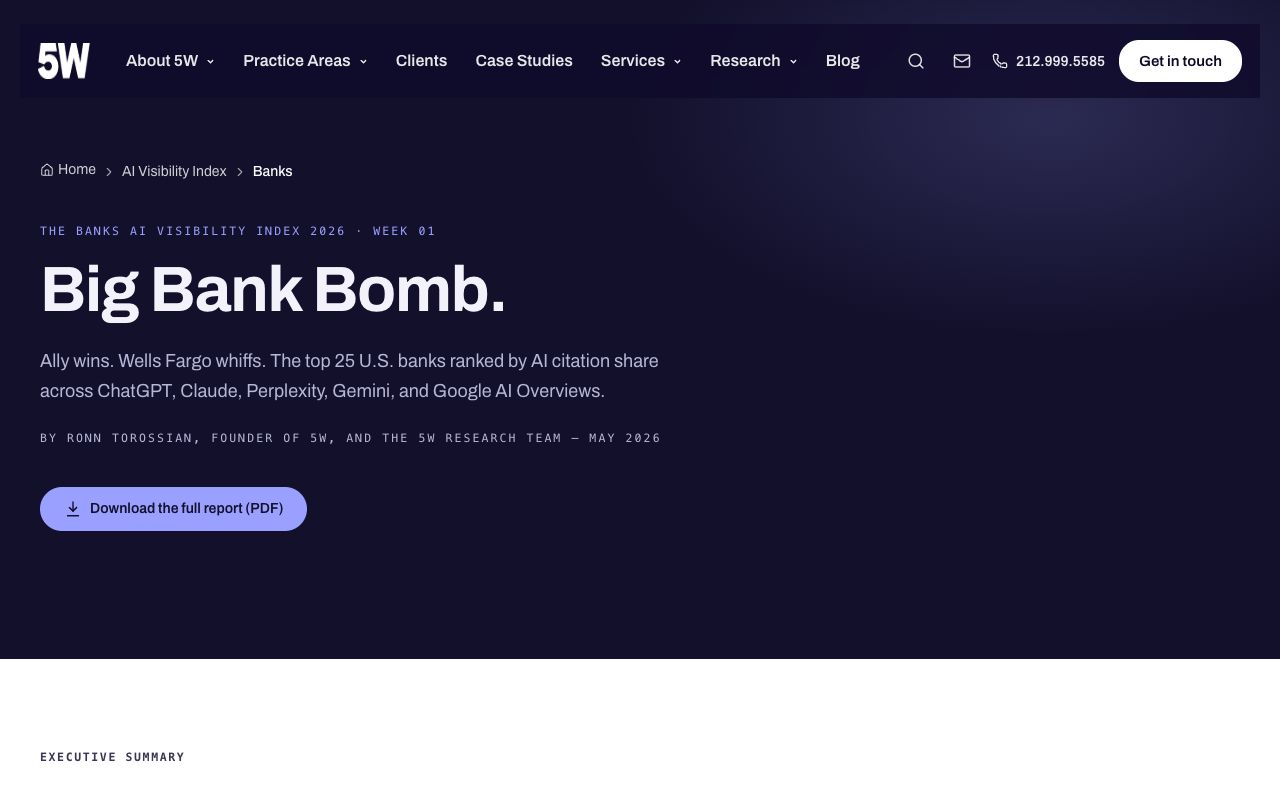The width and height of the screenshot is (1280, 800).
Task: Expand the Research dropdown chevron
Action: pyautogui.click(x=793, y=62)
